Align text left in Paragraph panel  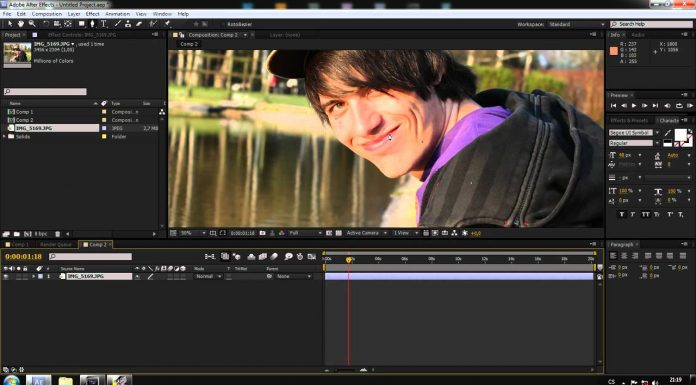click(x=613, y=256)
